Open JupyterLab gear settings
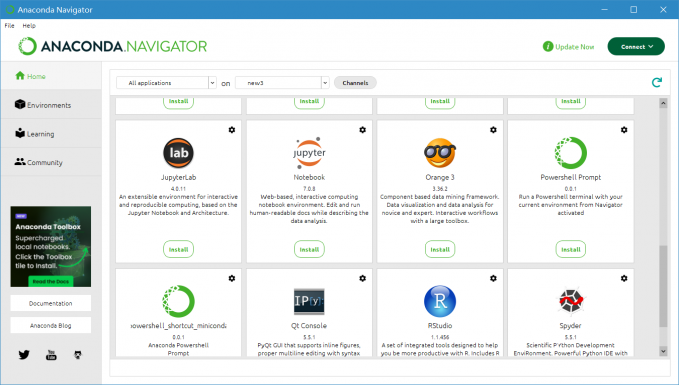The image size is (679, 385). coord(232,130)
